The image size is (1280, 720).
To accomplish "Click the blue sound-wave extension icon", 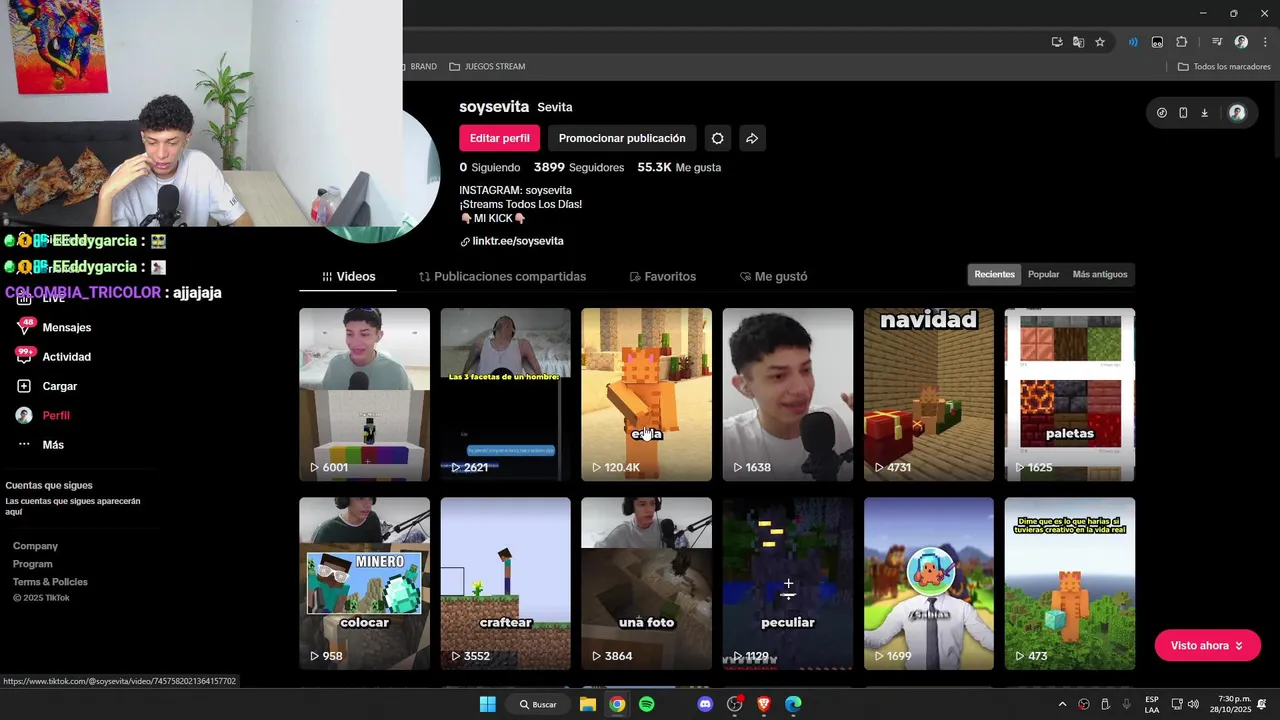I will coord(1133,42).
